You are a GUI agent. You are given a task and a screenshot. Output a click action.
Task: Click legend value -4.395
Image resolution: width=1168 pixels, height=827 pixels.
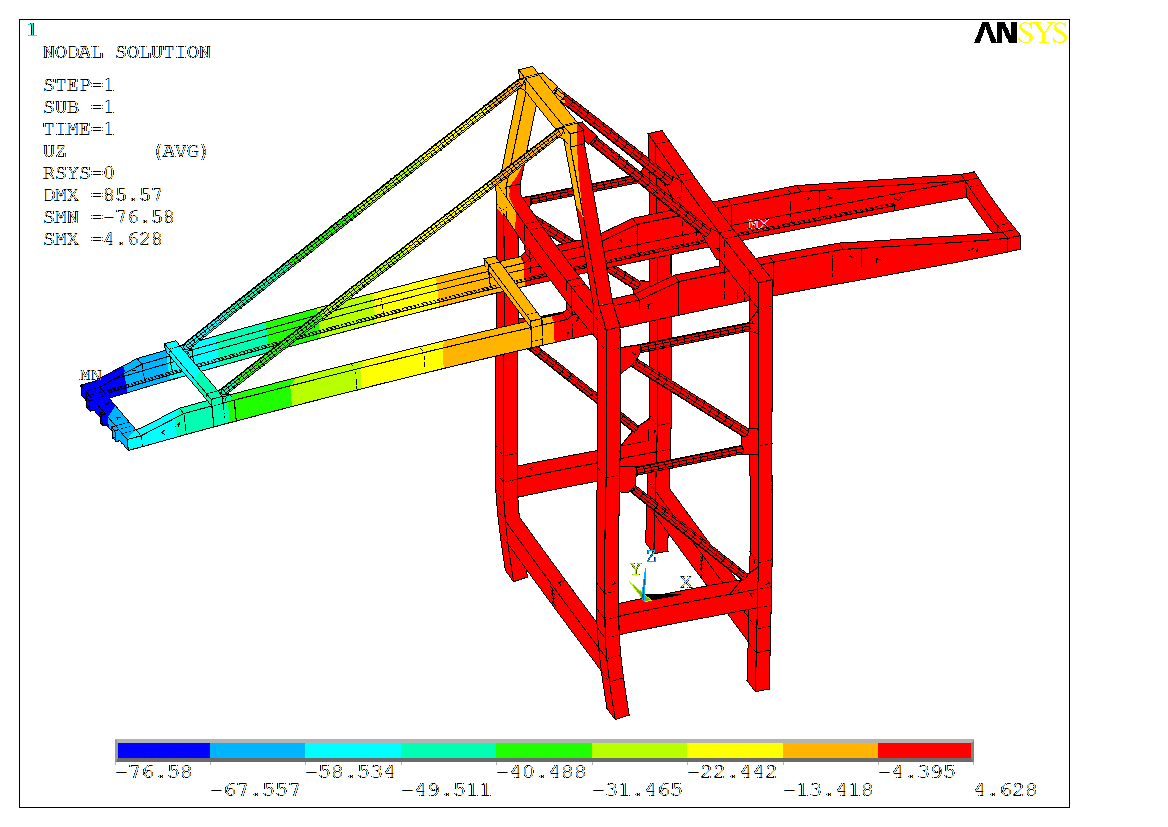(x=917, y=772)
